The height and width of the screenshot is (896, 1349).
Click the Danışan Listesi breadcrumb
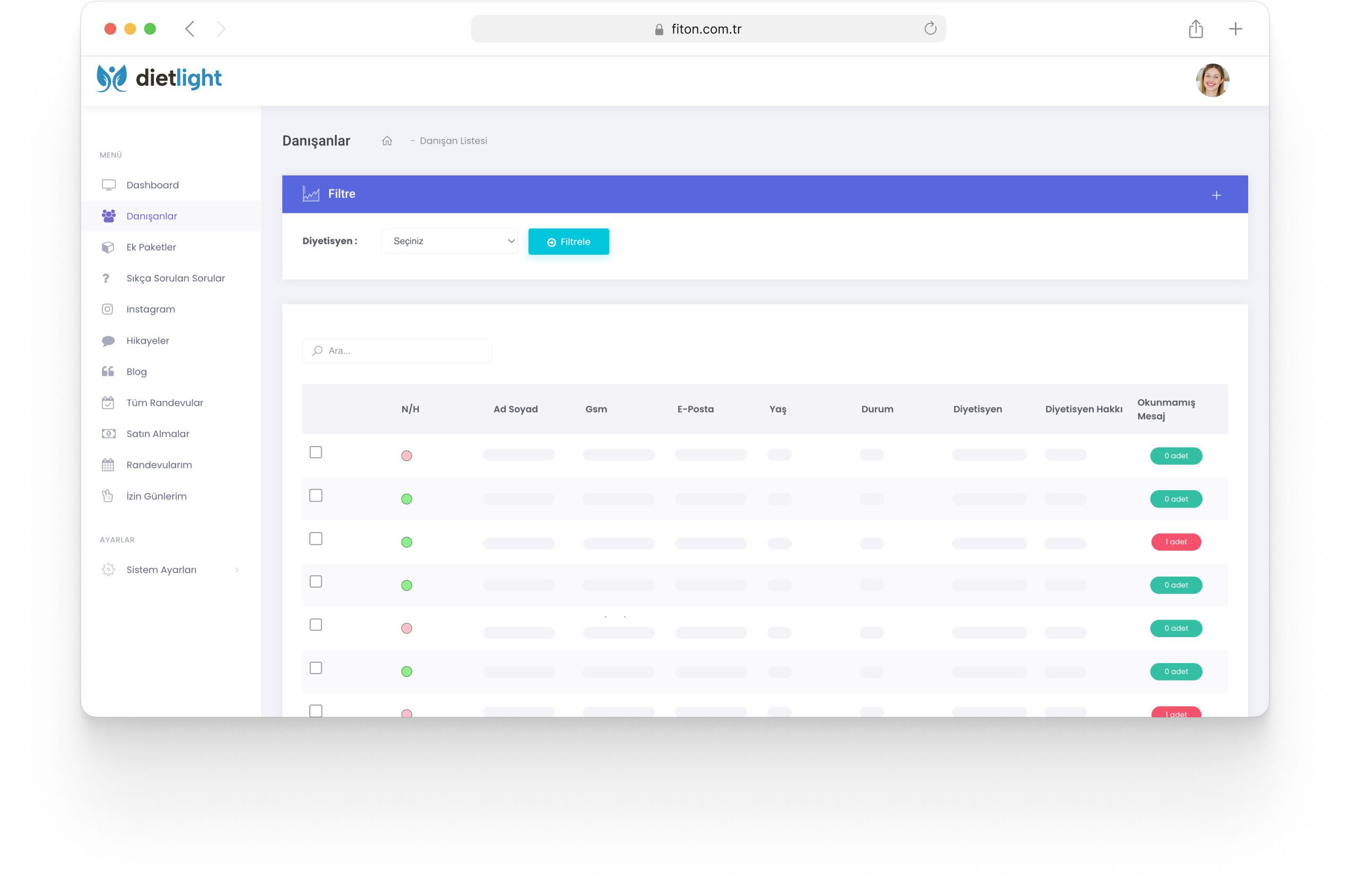tap(453, 141)
